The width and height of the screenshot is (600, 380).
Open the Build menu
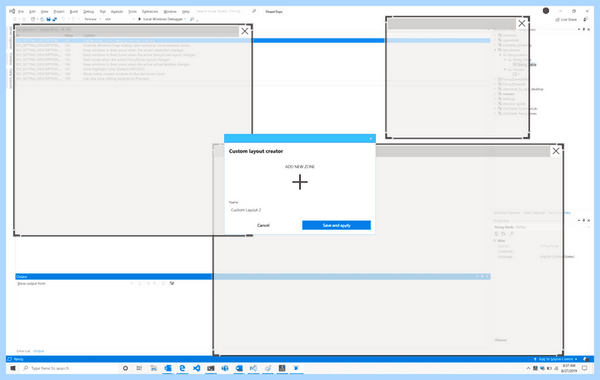pyautogui.click(x=73, y=11)
